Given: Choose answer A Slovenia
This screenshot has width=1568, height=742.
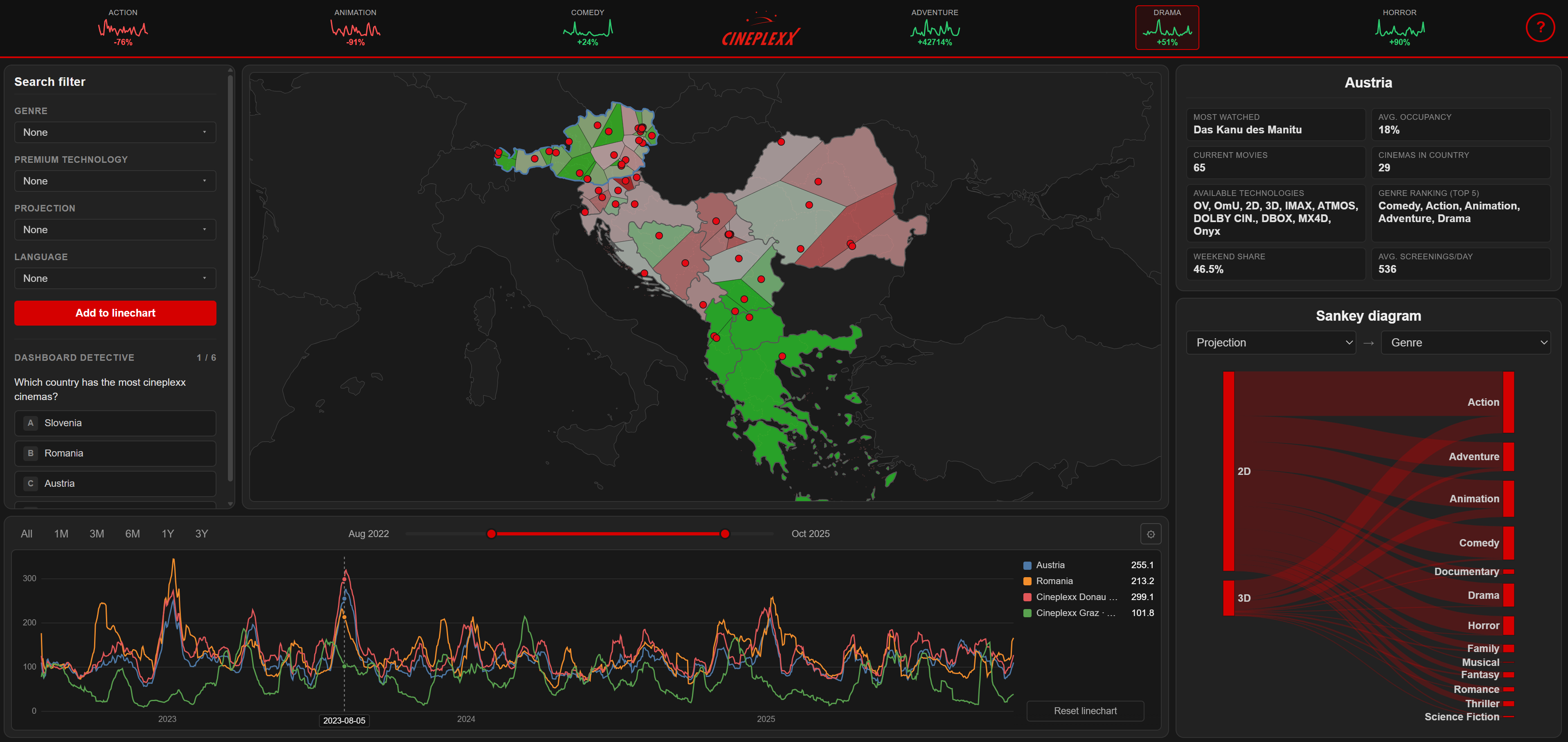Looking at the screenshot, I should (115, 423).
